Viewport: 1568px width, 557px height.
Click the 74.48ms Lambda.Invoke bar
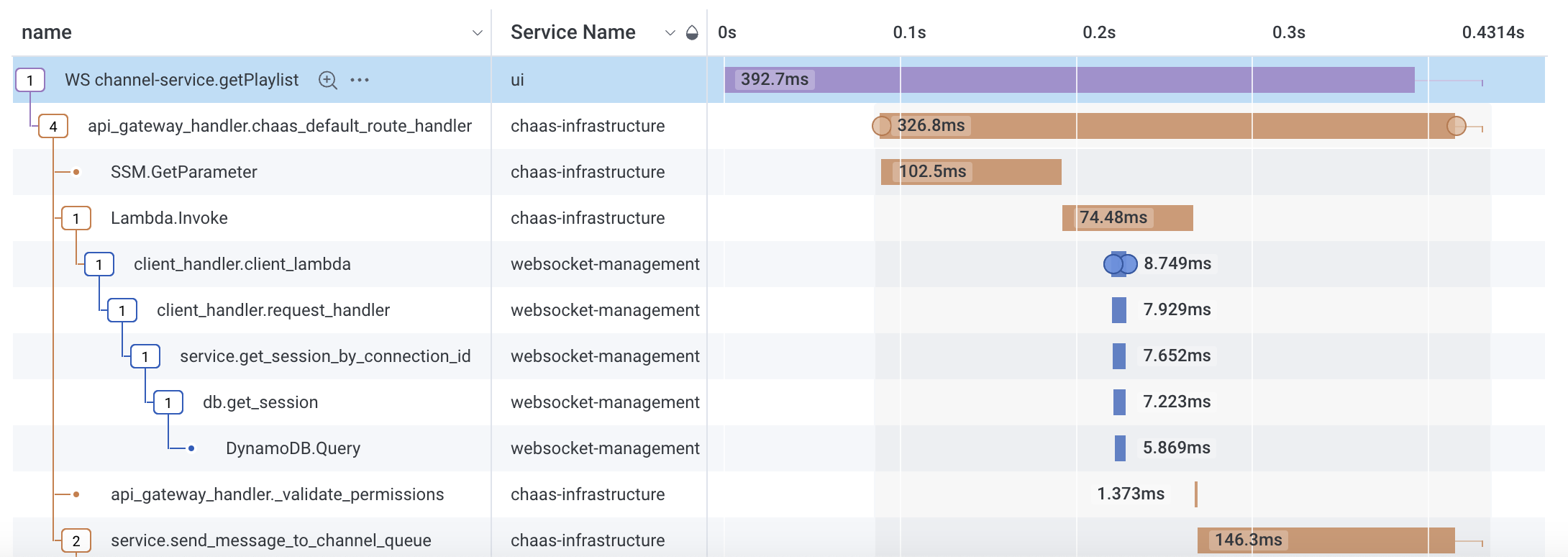pos(1128,218)
